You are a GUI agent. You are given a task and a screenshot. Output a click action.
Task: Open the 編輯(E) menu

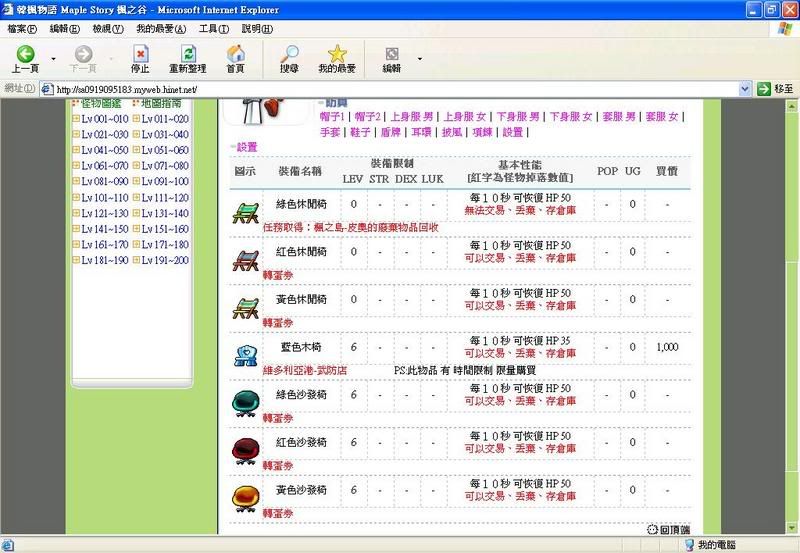pyautogui.click(x=64, y=29)
